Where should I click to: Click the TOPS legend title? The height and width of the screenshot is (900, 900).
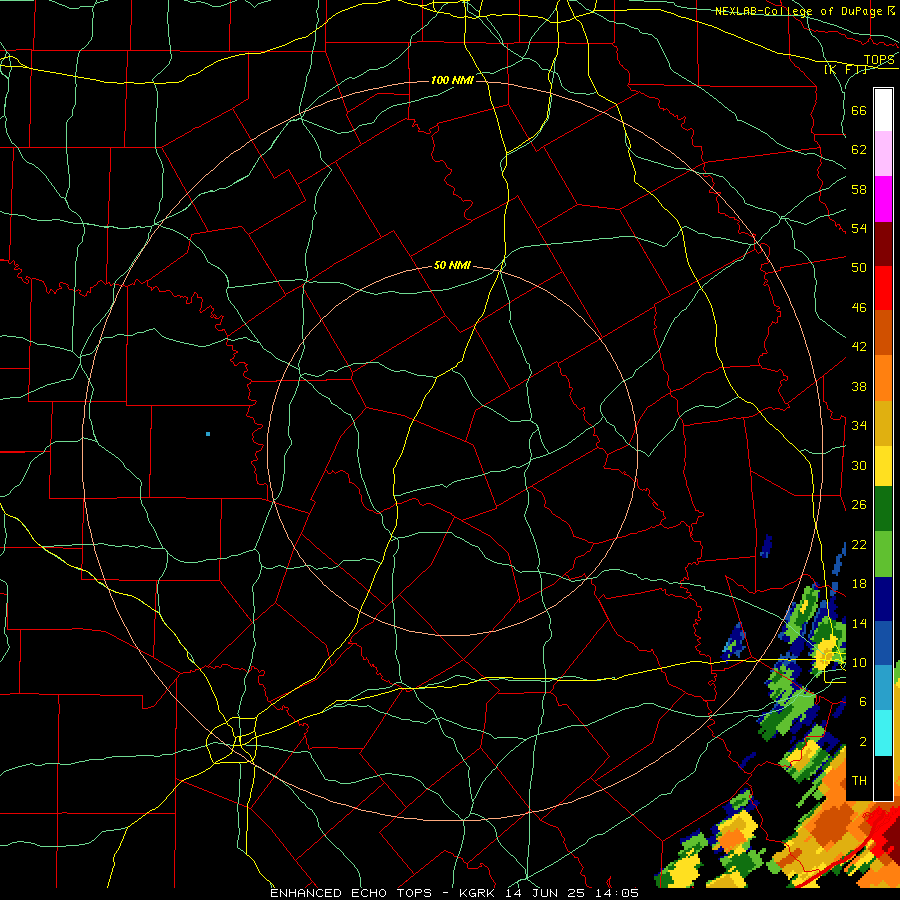tap(879, 60)
